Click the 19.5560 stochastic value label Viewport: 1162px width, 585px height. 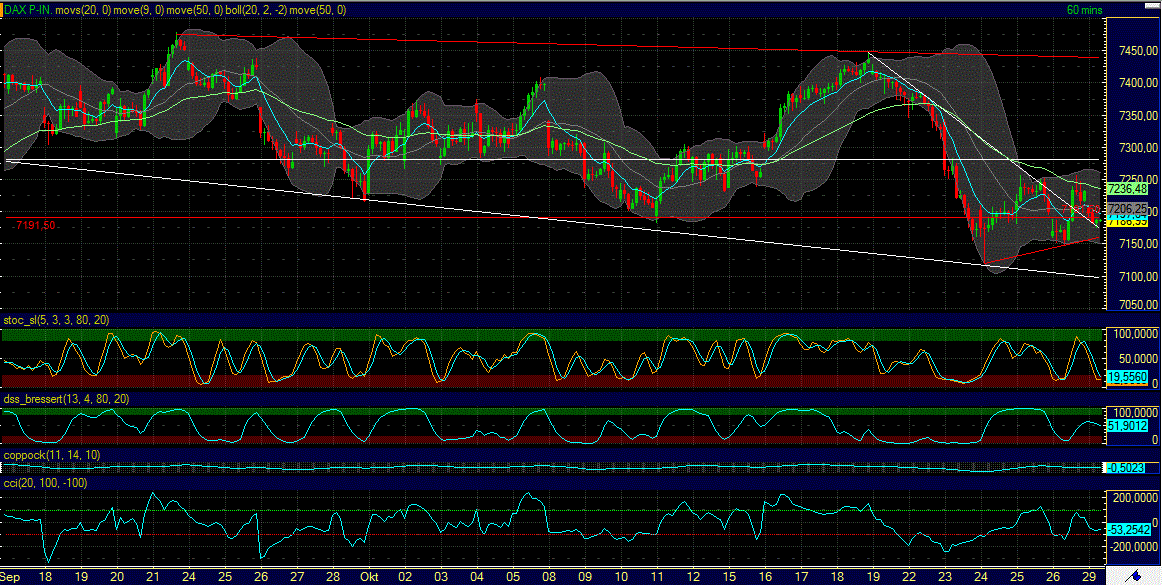[1129, 377]
